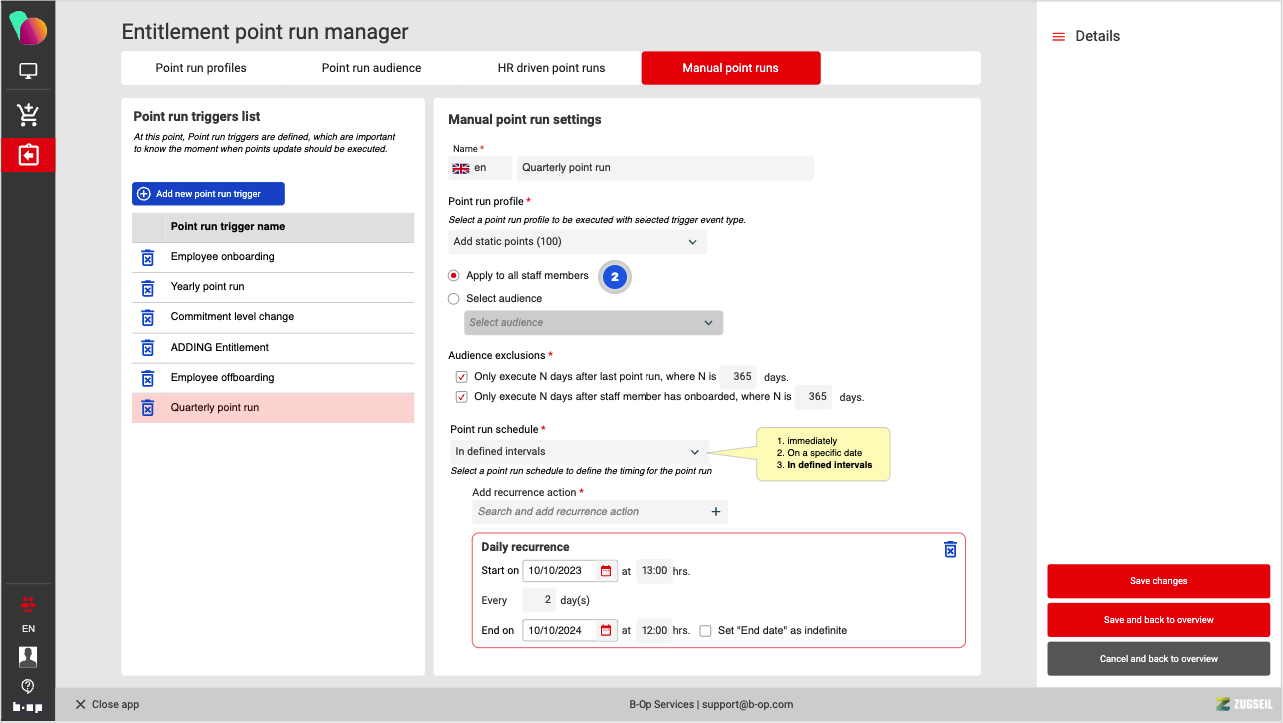This screenshot has width=1283, height=723.
Task: Click Add new point run trigger
Action: point(208,194)
